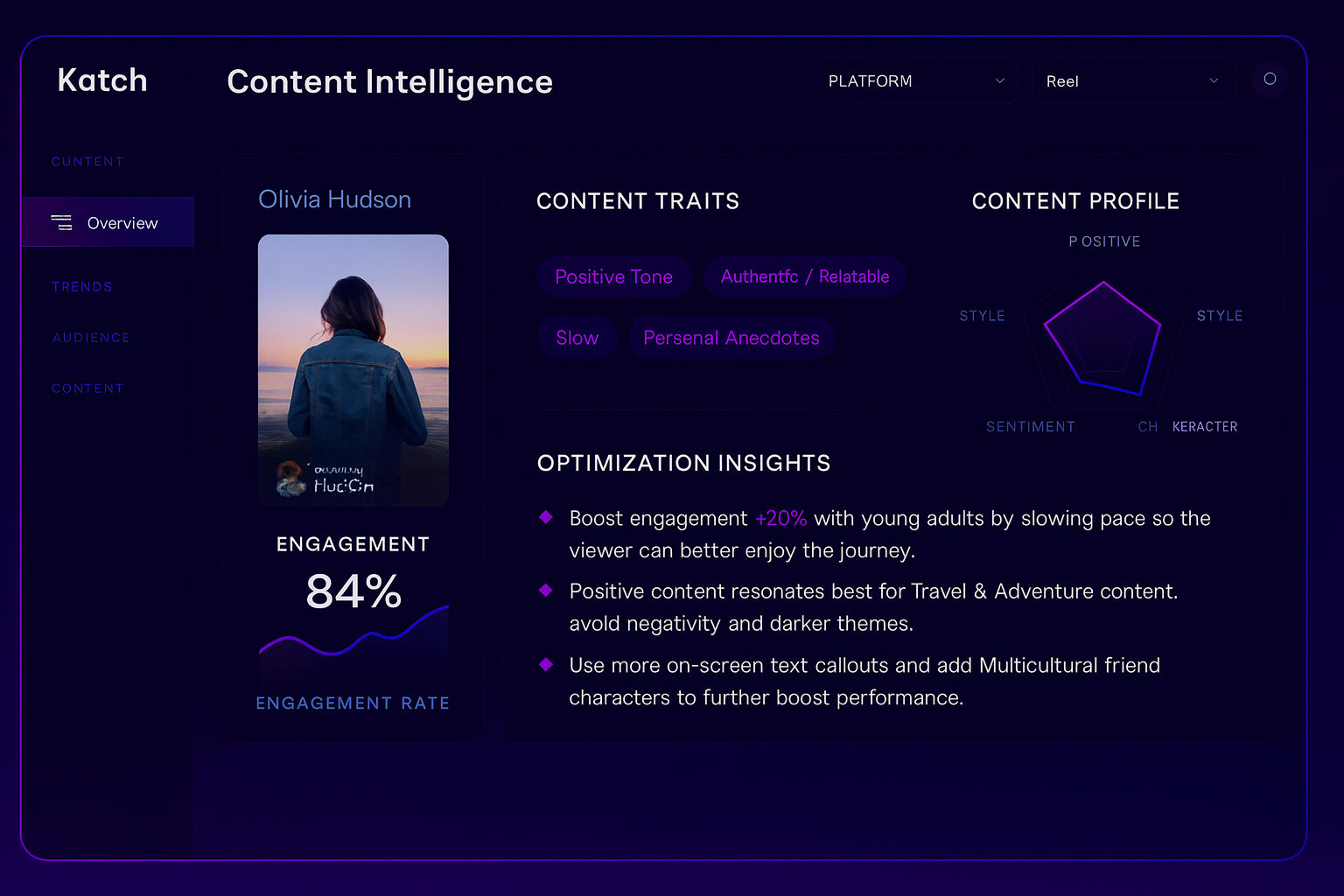Click the purple pentagon shape on the radar chart
The width and height of the screenshot is (1344, 896).
pyautogui.click(x=1101, y=337)
